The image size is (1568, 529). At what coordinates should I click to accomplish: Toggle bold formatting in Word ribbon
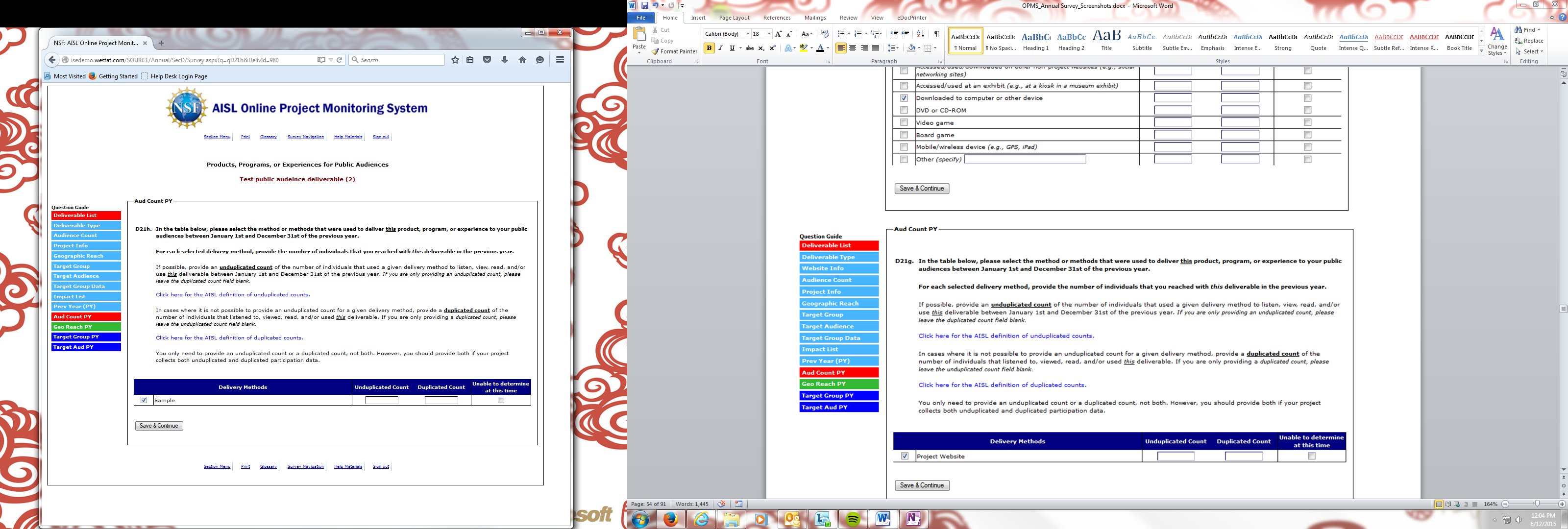(x=709, y=48)
